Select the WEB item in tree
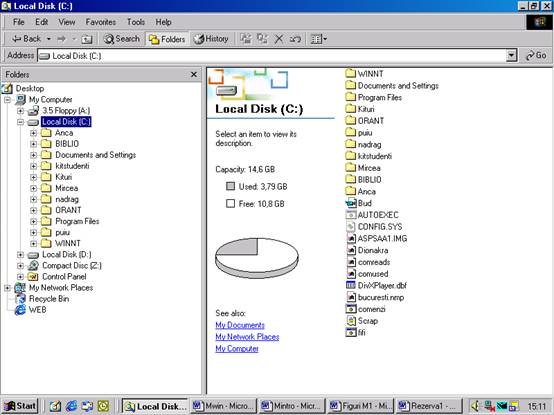 click(x=37, y=310)
